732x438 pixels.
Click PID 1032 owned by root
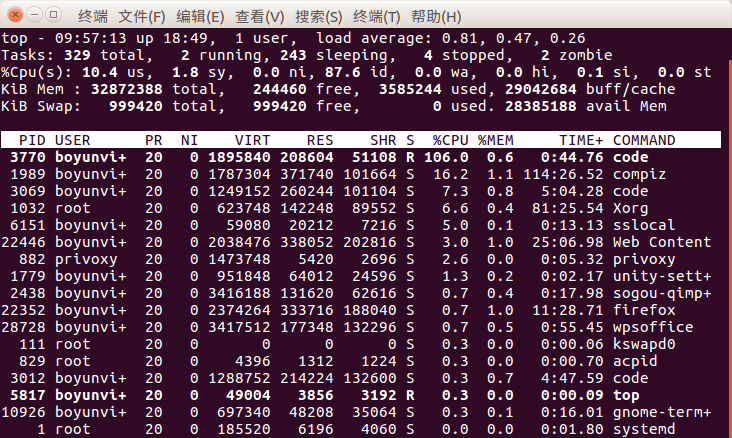(x=28, y=208)
